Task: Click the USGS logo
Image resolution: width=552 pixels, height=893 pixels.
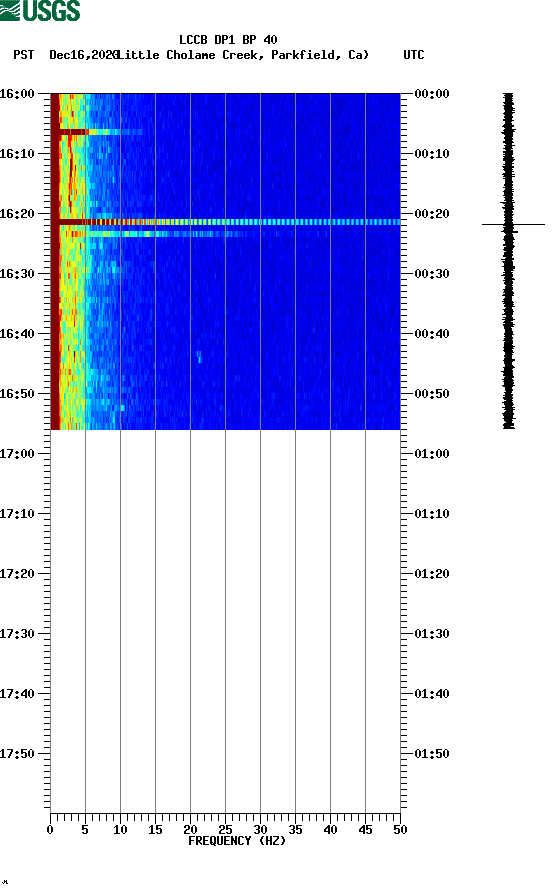Action: point(40,10)
